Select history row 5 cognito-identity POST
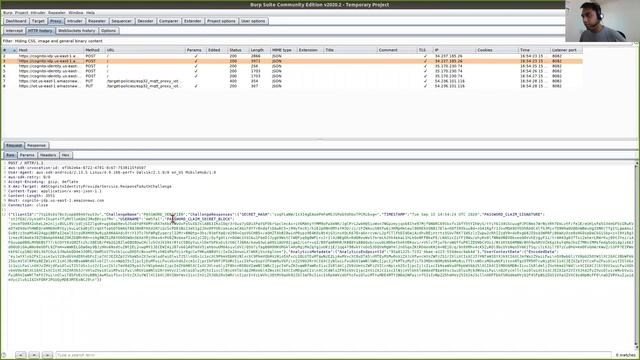This screenshot has height=360, width=640. [292, 71]
